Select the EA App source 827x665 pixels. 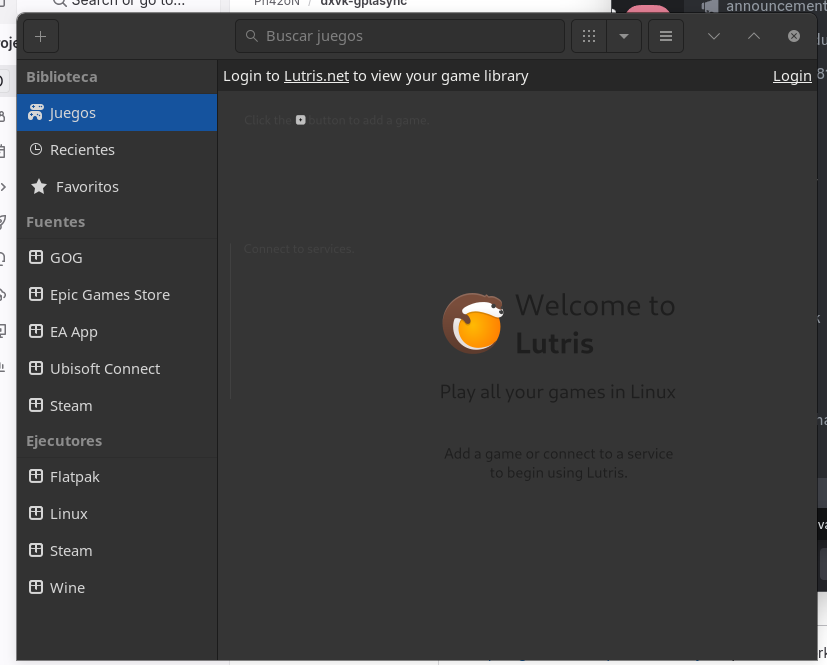(117, 332)
